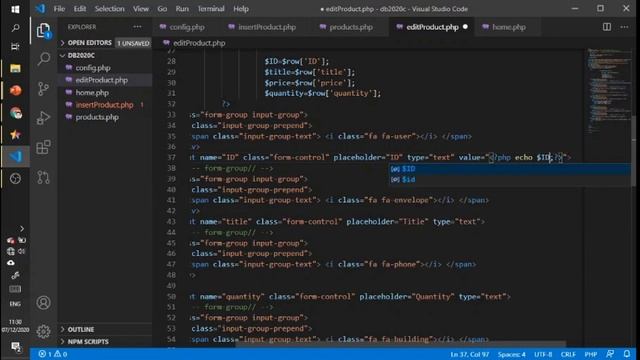
Task: Open the Extensions view
Action: coord(43,147)
